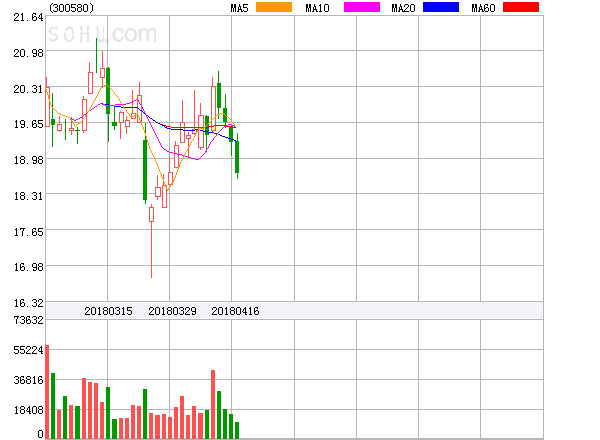Select the MA10 legend label
Image resolution: width=600 pixels, height=440 pixels.
tap(317, 8)
